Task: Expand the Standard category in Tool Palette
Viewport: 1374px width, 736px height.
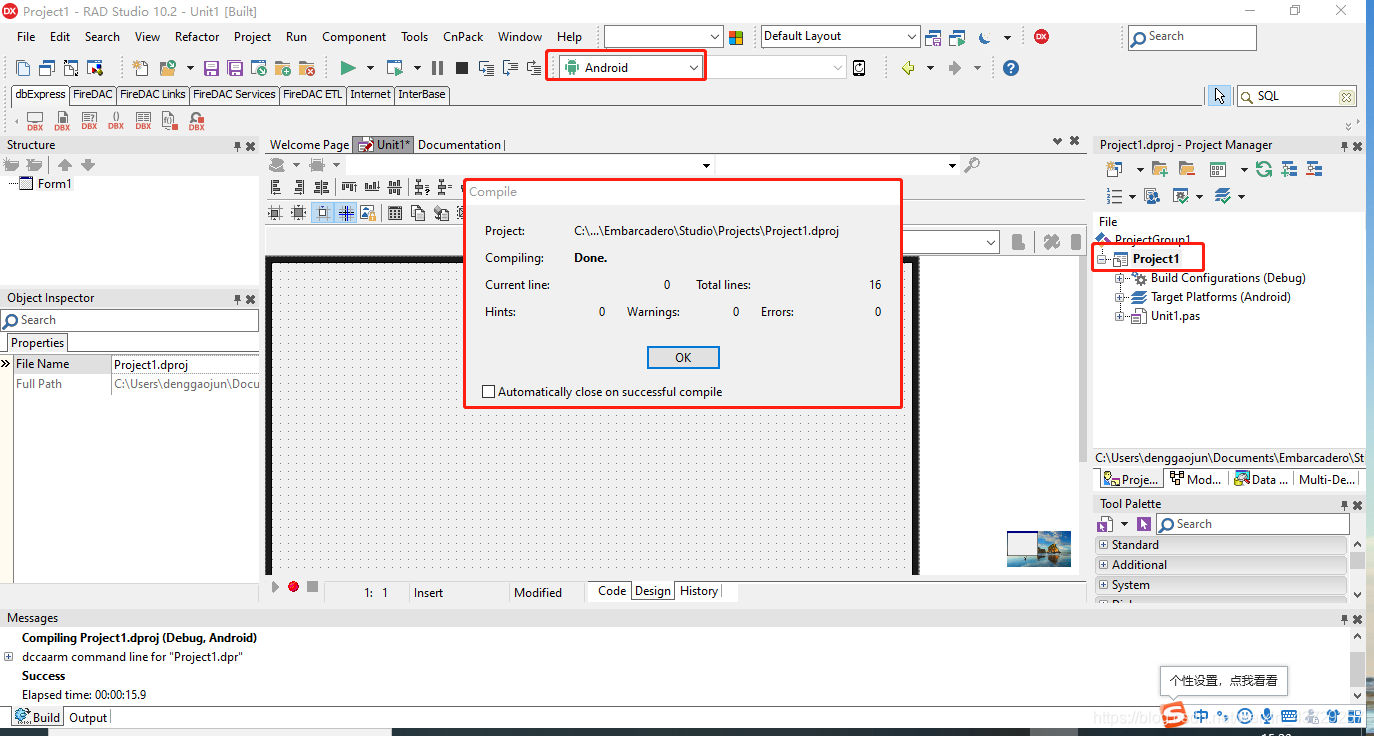Action: coord(1104,545)
